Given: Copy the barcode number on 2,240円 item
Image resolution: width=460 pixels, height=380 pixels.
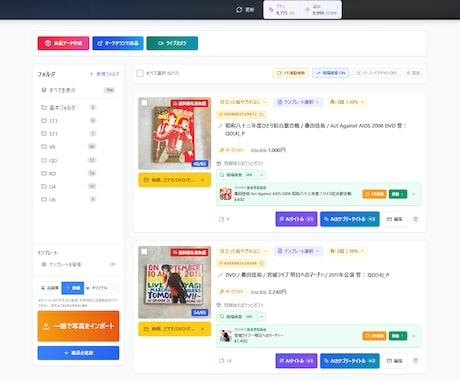Looking at the screenshot, I should [x=262, y=263].
